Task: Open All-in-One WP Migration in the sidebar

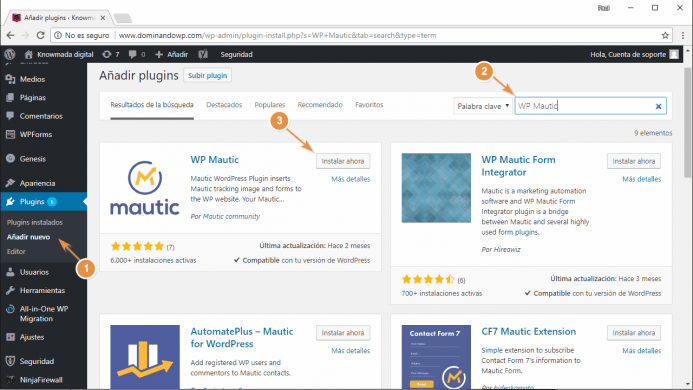Action: click(43, 314)
